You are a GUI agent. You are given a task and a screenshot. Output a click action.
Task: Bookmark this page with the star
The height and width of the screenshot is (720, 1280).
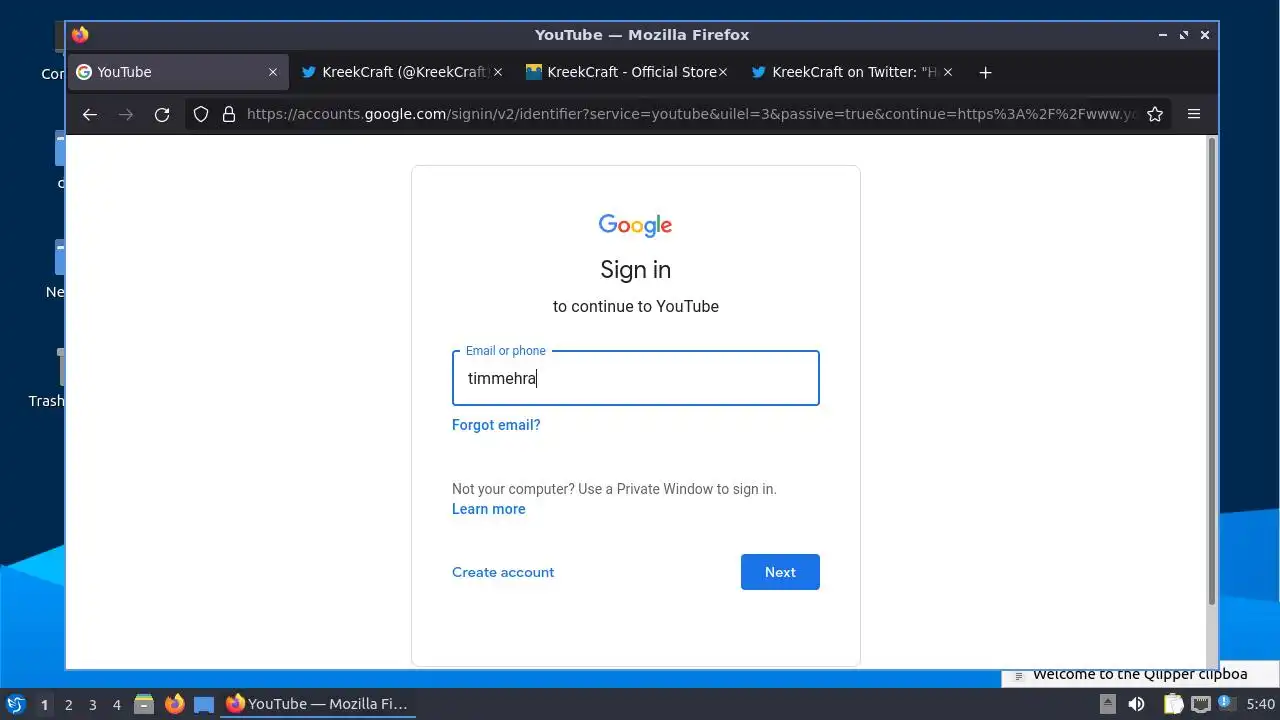click(x=1155, y=114)
